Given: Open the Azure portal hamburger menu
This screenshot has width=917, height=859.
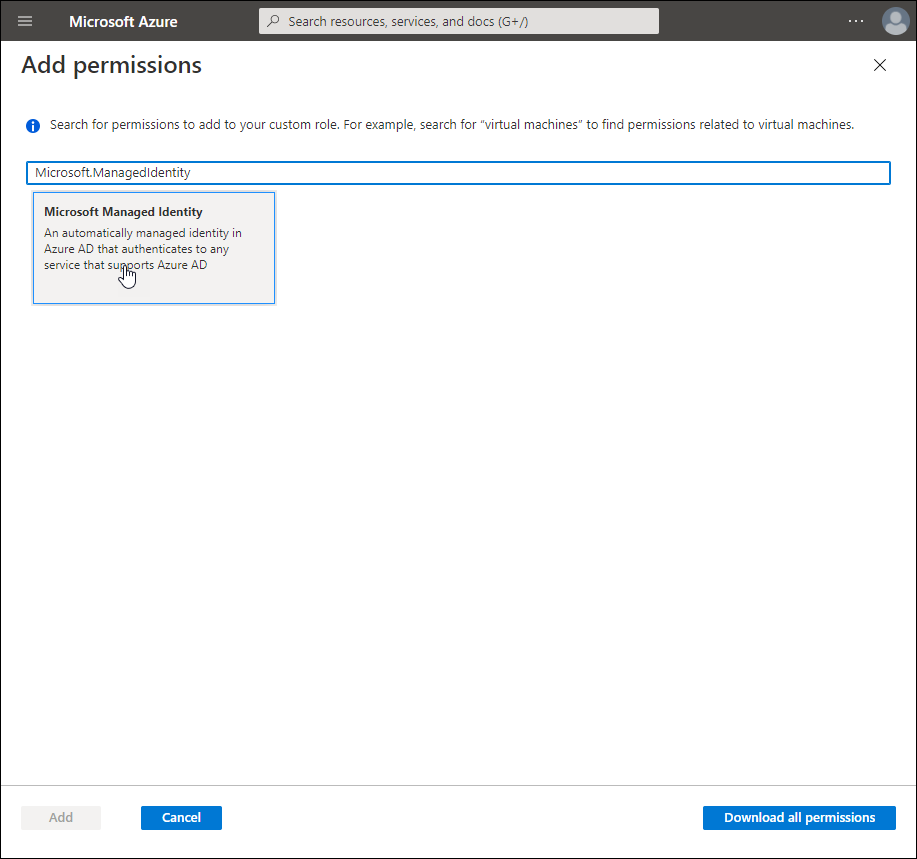Looking at the screenshot, I should click(x=25, y=21).
